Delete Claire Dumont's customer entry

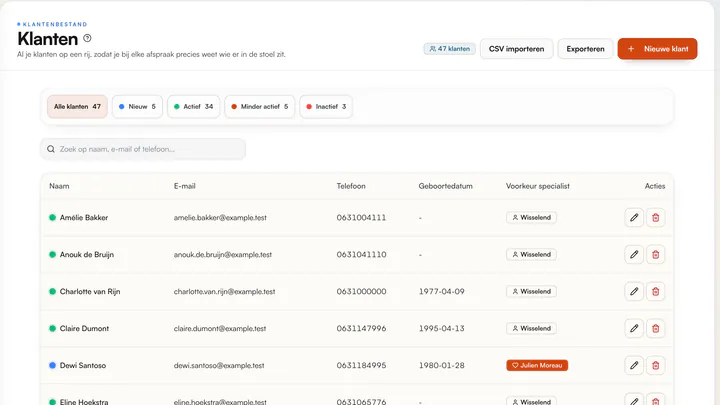pos(655,328)
